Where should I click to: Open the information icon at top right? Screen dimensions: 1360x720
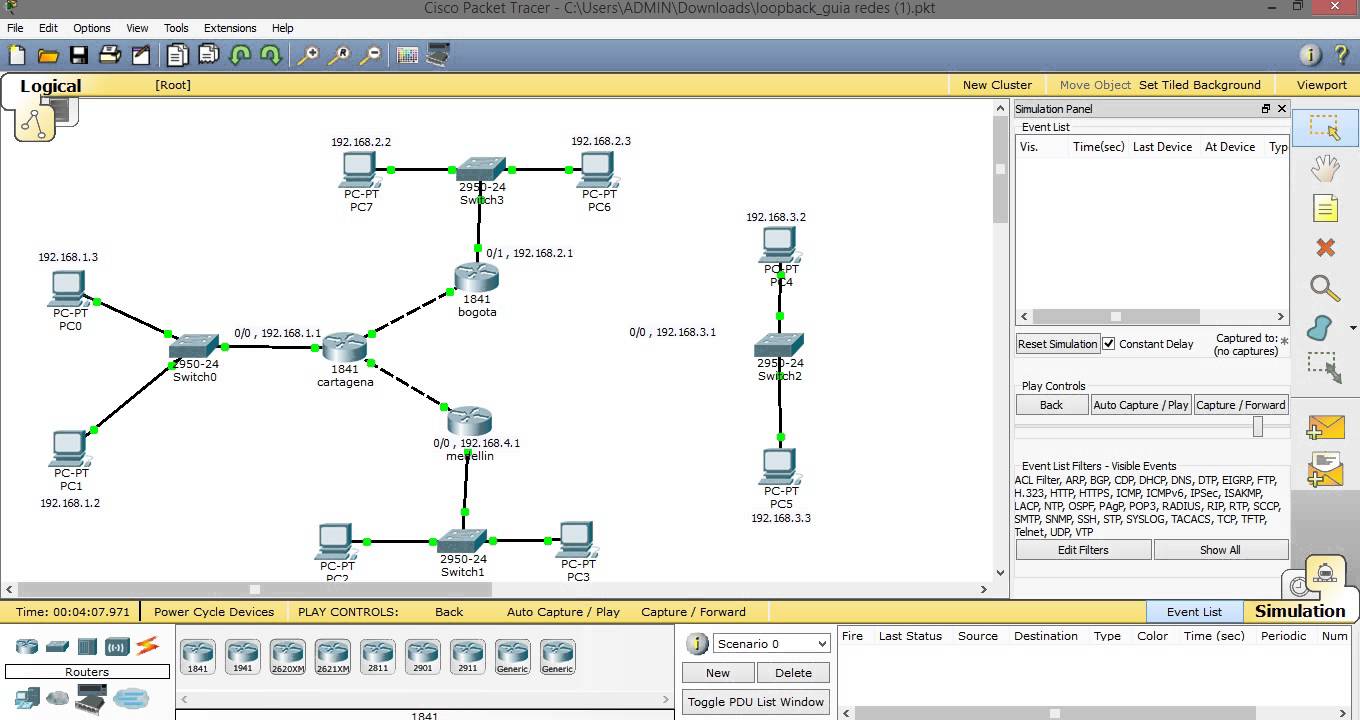click(1310, 55)
